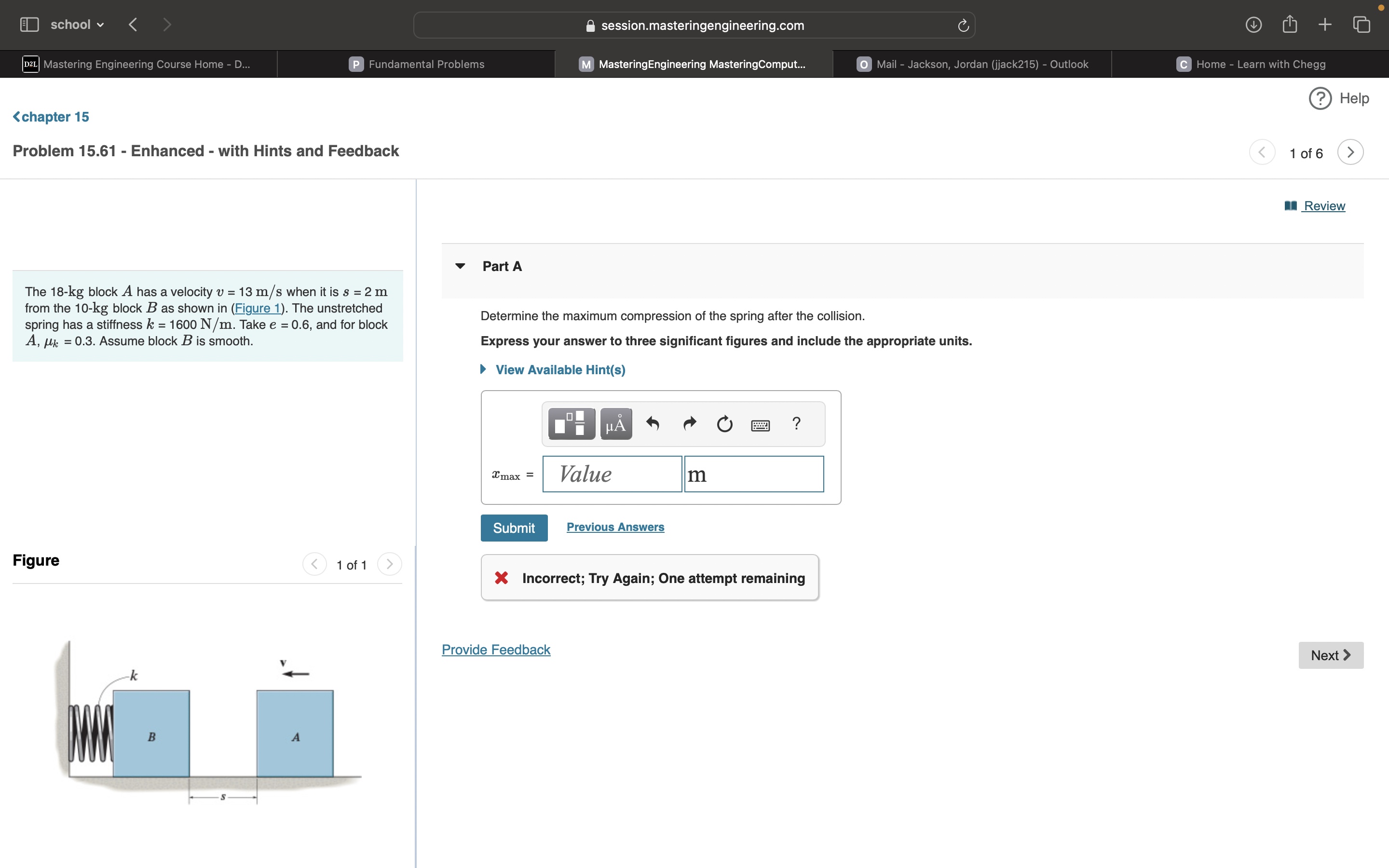The width and height of the screenshot is (1389, 868).
Task: Reload the page in the address bar
Action: coord(963,25)
